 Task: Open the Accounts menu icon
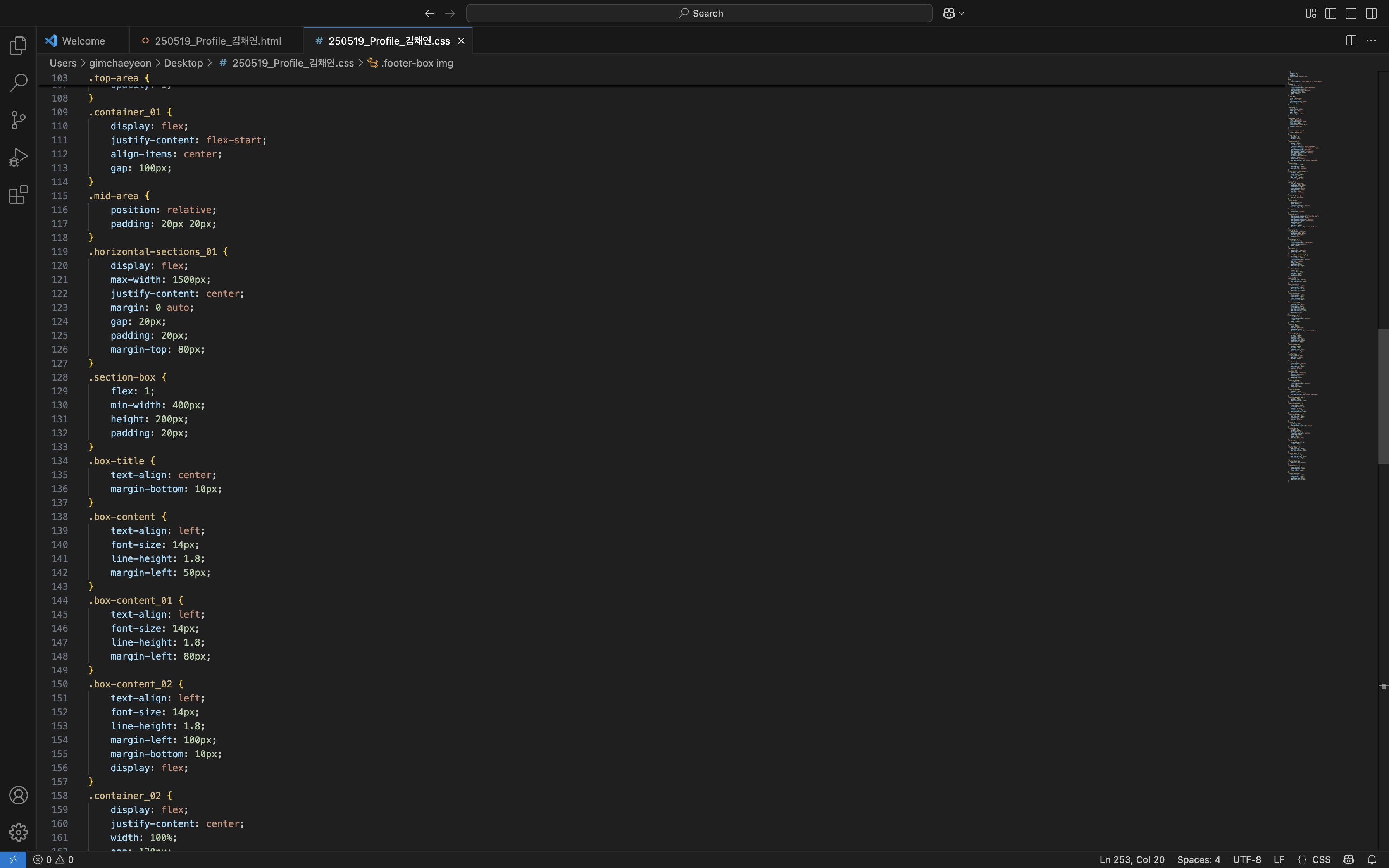click(x=18, y=795)
